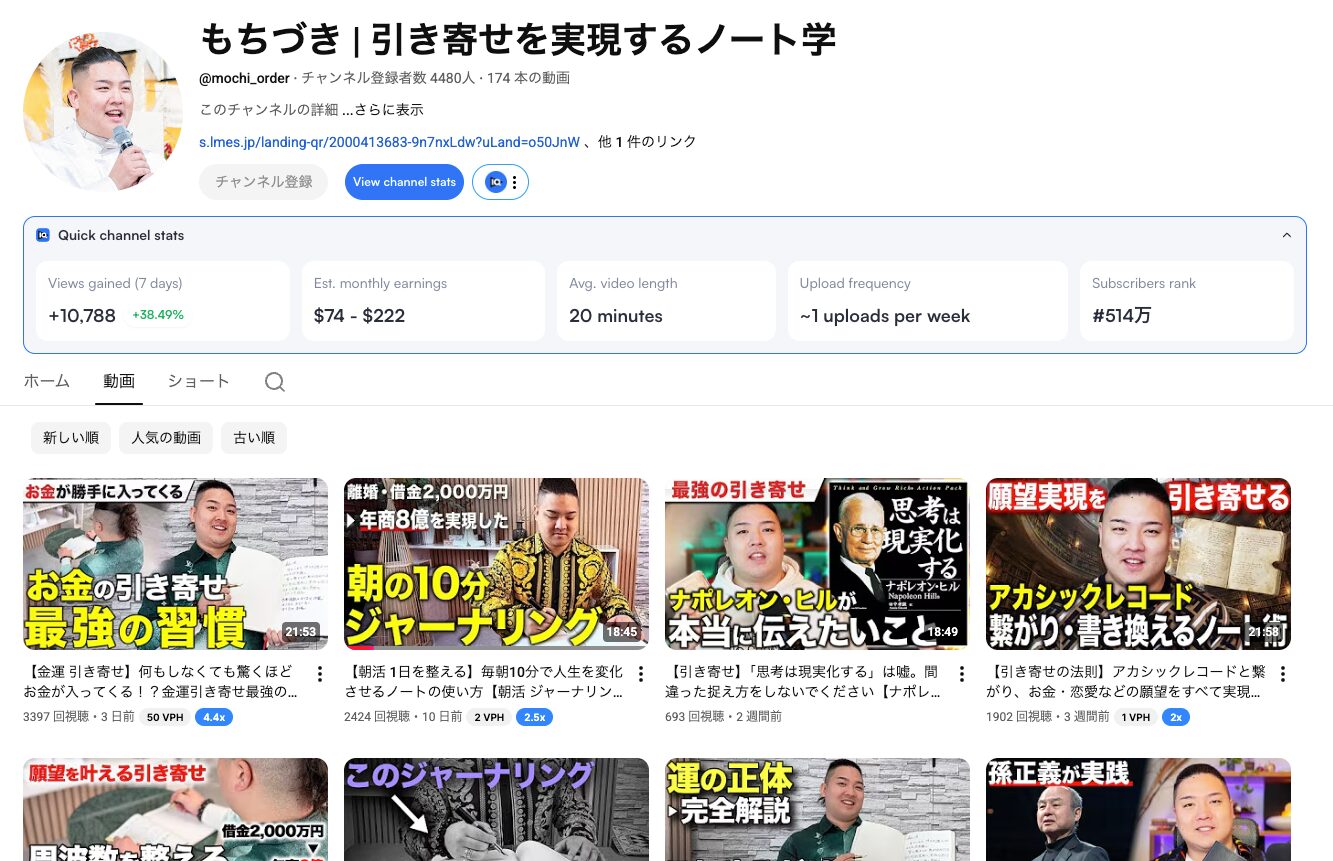
Task: Click the View channel stats button
Action: [x=404, y=182]
